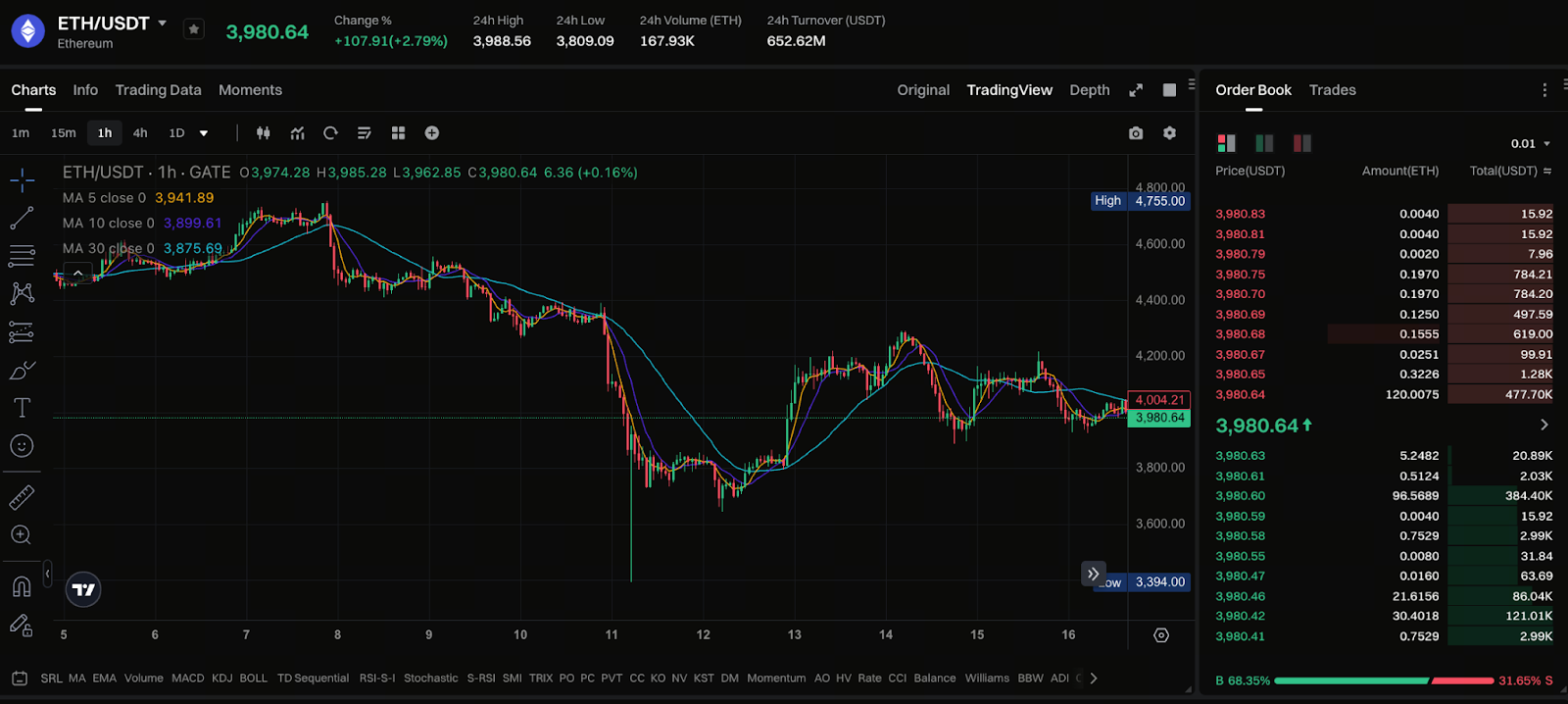Viewport: 1568px width, 704px height.
Task: Select the 4h timeframe
Action: (x=140, y=133)
